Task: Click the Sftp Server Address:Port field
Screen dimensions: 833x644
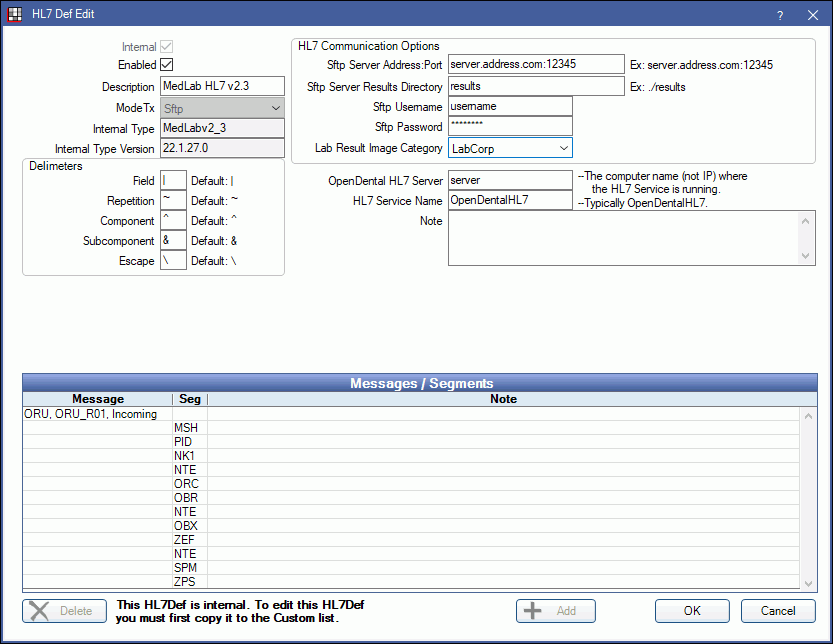Action: (536, 65)
